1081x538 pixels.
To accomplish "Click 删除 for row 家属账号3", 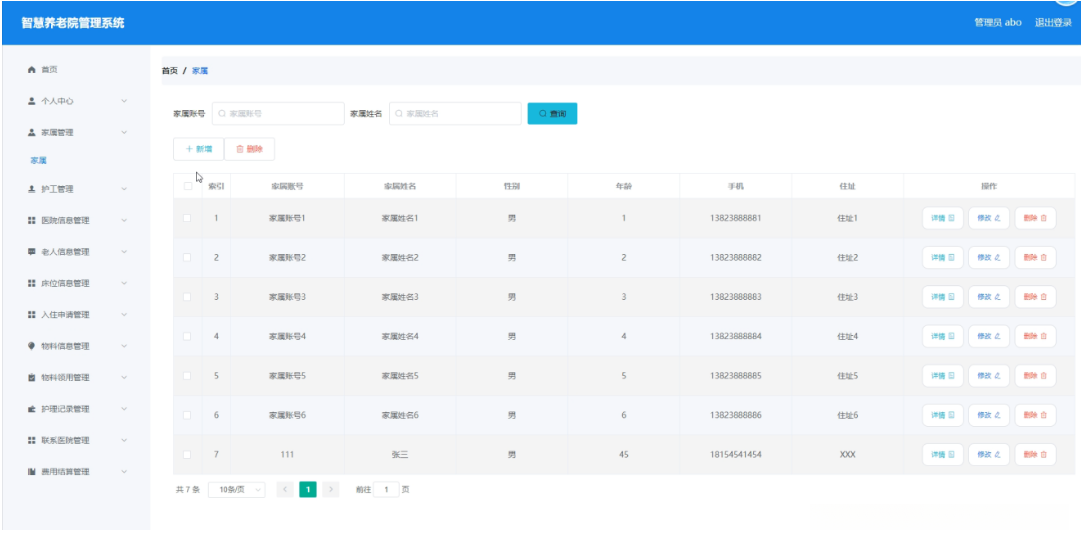I will pos(1035,297).
